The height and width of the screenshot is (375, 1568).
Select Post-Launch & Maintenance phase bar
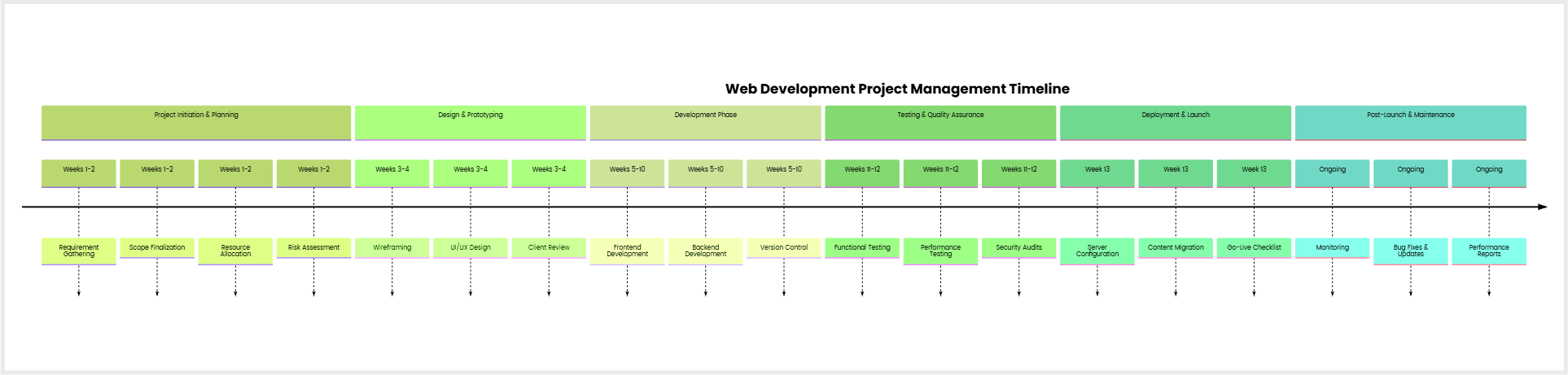pos(1410,122)
